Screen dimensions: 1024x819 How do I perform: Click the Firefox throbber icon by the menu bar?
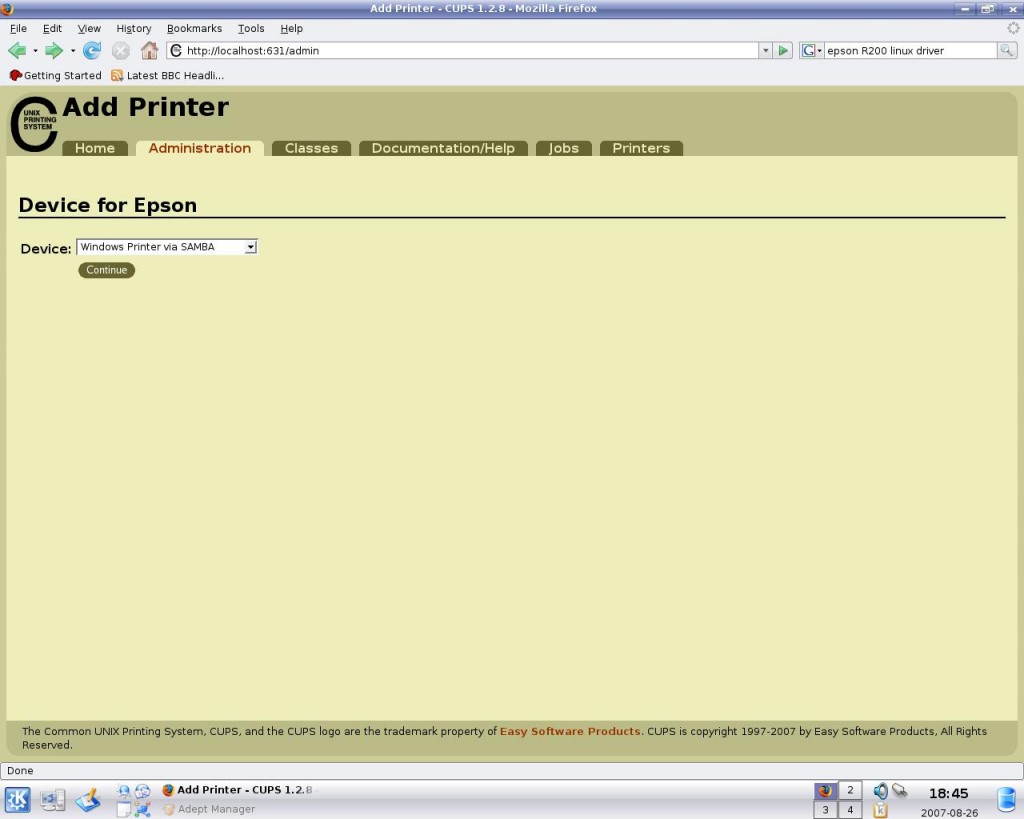(x=1013, y=28)
